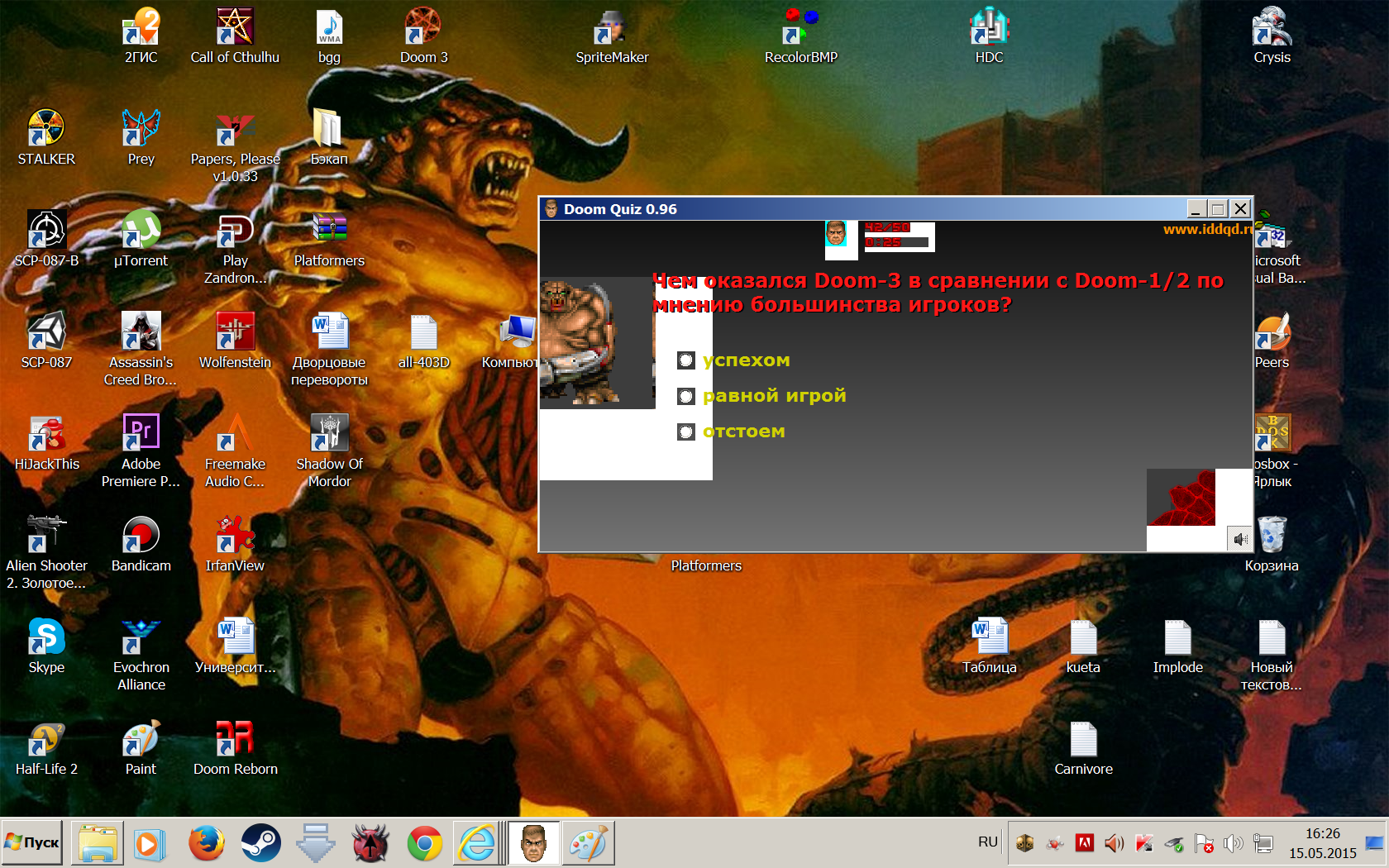Screen dimensions: 1389x868
Task: Select the answer 'равной игрой' radio button
Action: click(x=686, y=396)
